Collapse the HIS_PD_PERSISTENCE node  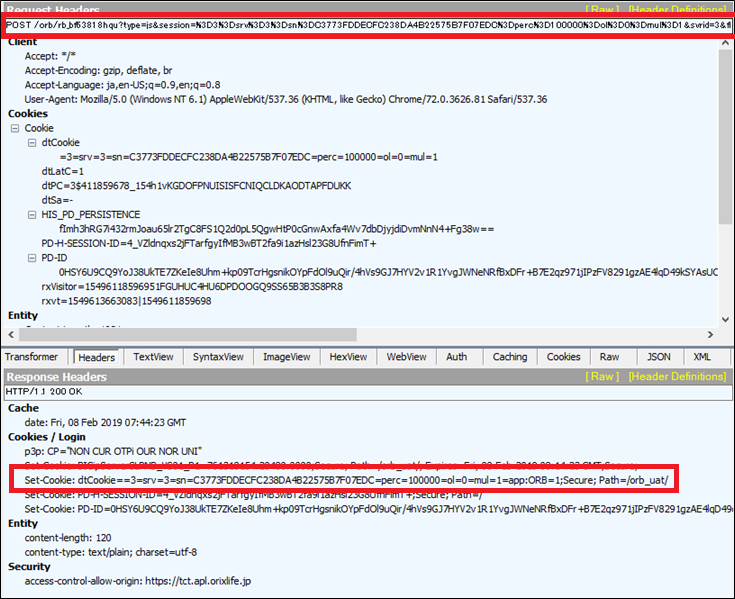(x=32, y=215)
